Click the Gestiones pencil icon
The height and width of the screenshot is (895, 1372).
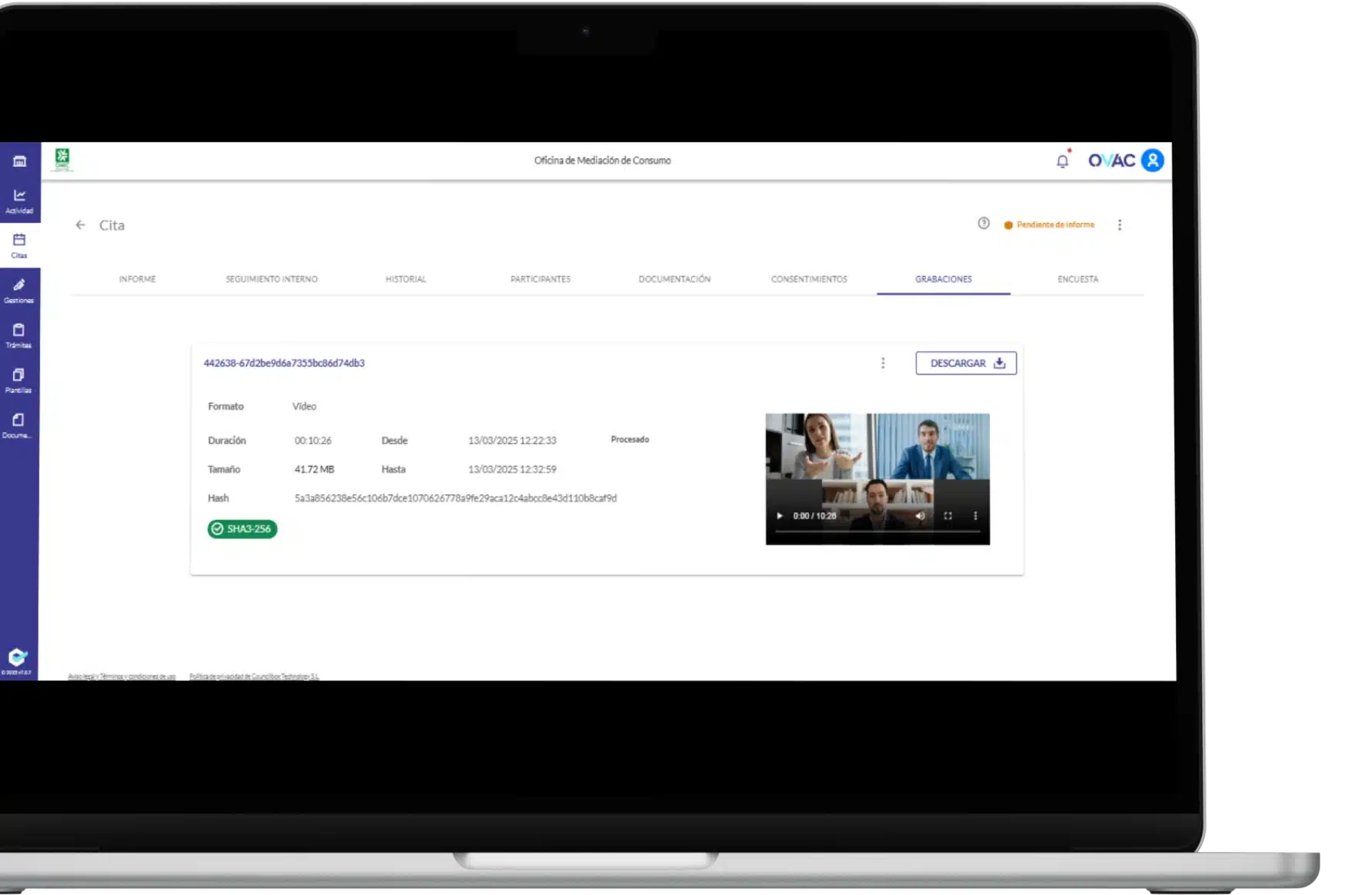19,290
